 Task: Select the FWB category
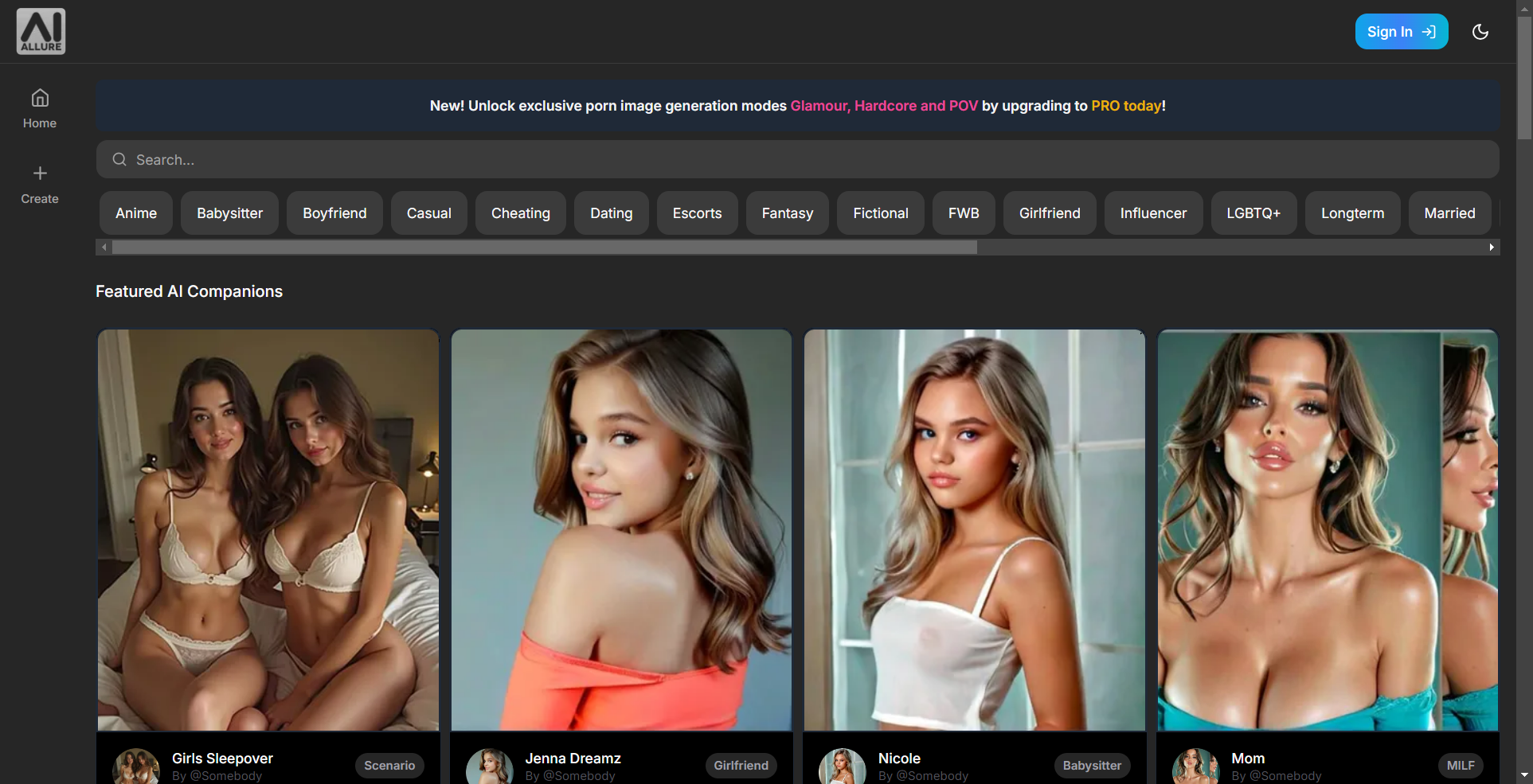pos(964,213)
